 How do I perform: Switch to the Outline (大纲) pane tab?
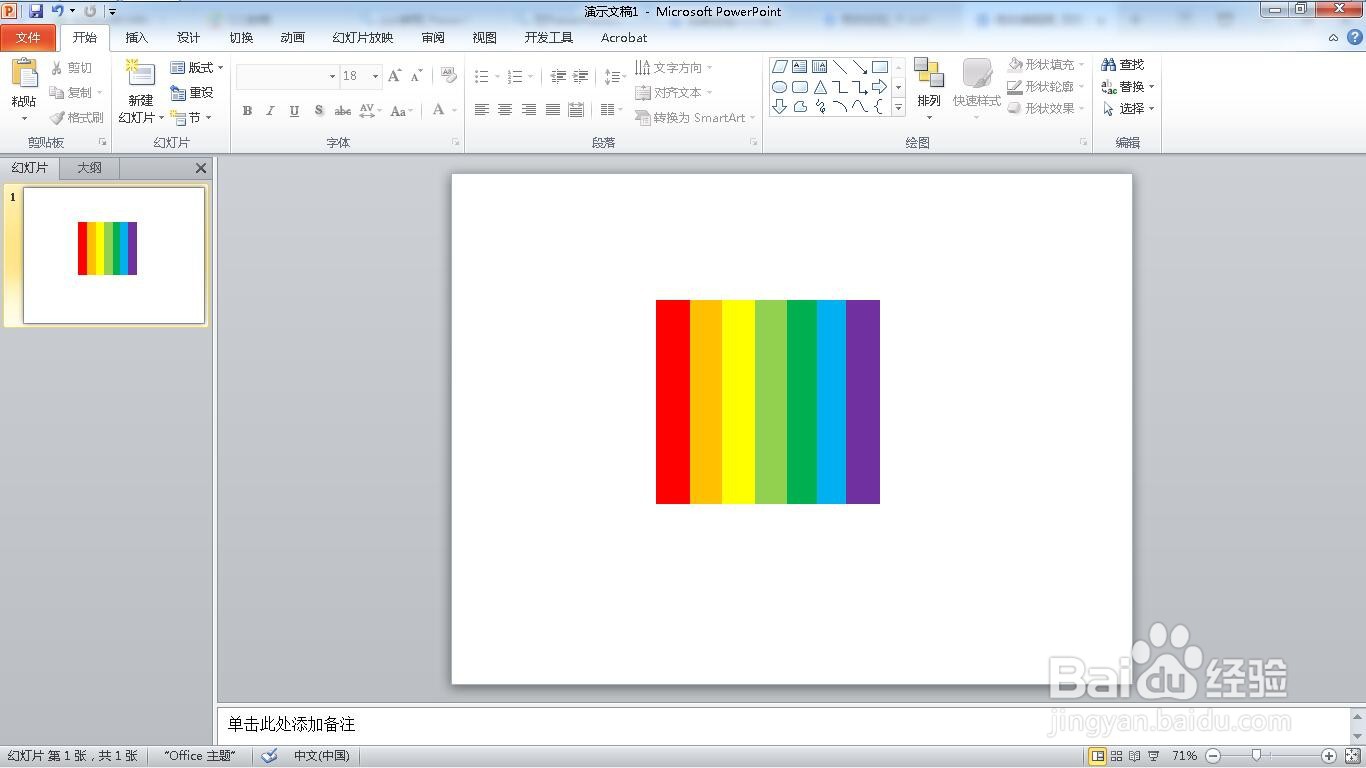coord(89,168)
